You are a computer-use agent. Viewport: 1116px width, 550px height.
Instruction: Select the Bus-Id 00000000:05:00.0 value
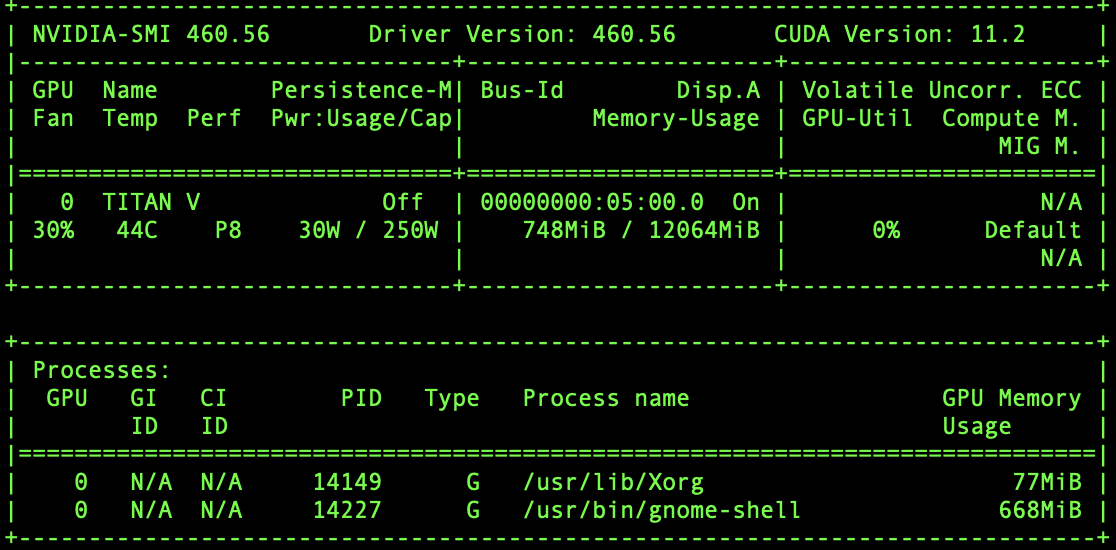point(592,203)
